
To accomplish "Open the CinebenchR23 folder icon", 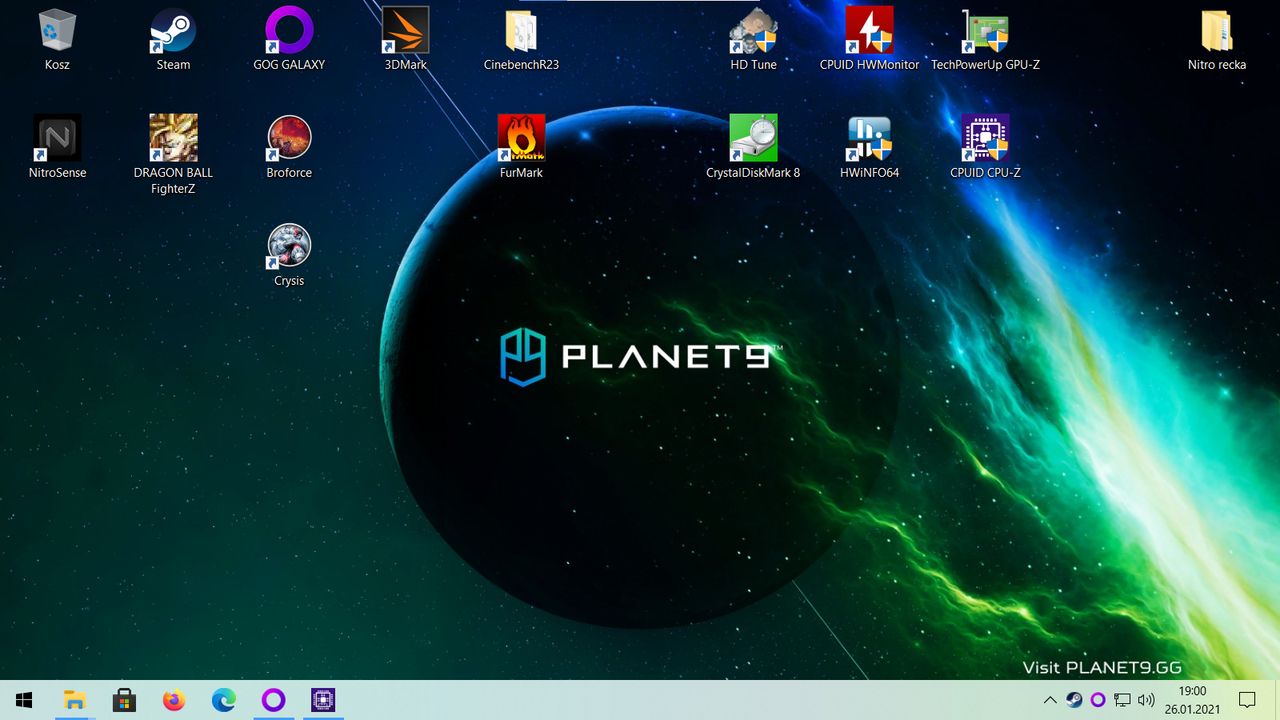I will 521,40.
